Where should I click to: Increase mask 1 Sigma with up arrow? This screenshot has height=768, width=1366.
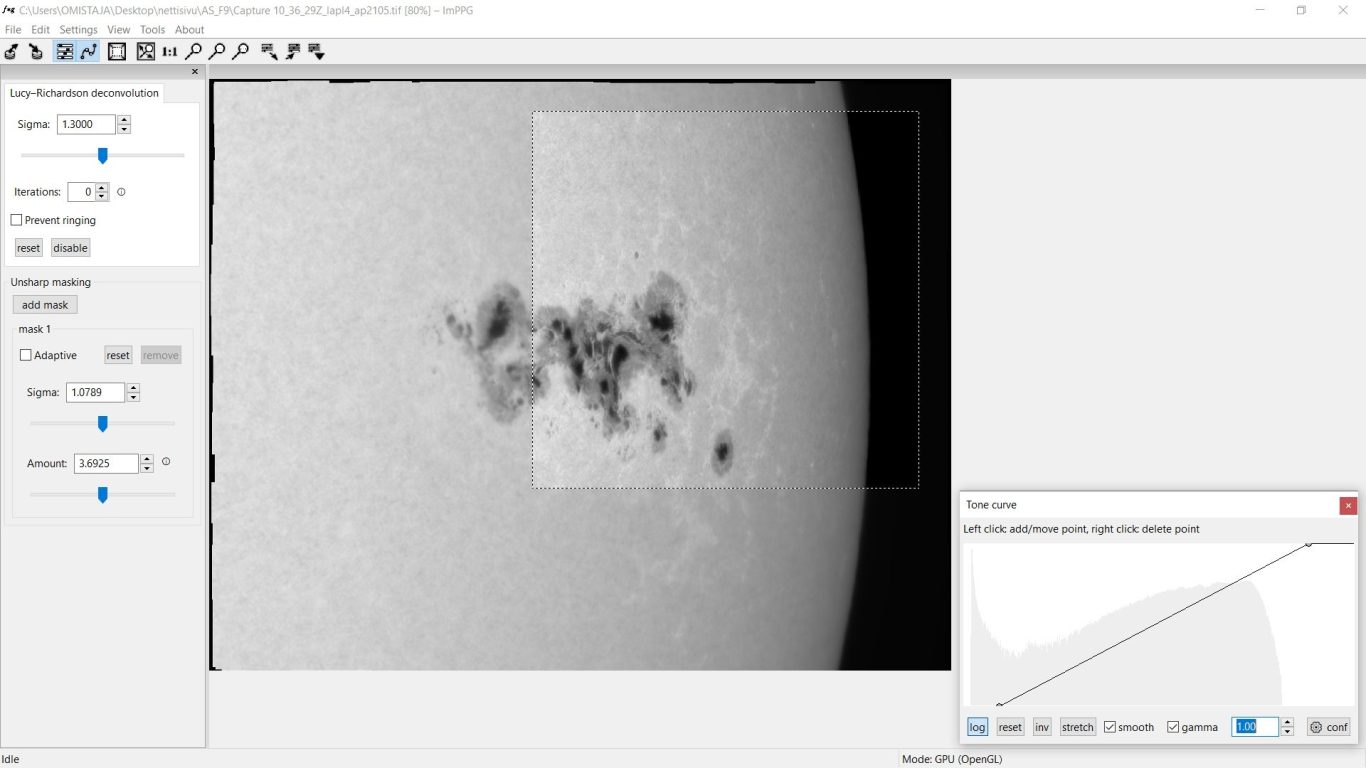click(x=133, y=388)
